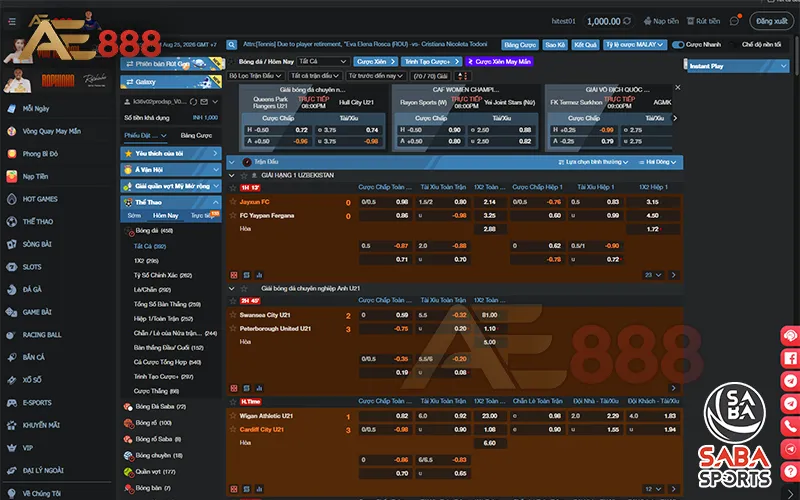Select Quần vợt (177) in sports list

tap(155, 472)
